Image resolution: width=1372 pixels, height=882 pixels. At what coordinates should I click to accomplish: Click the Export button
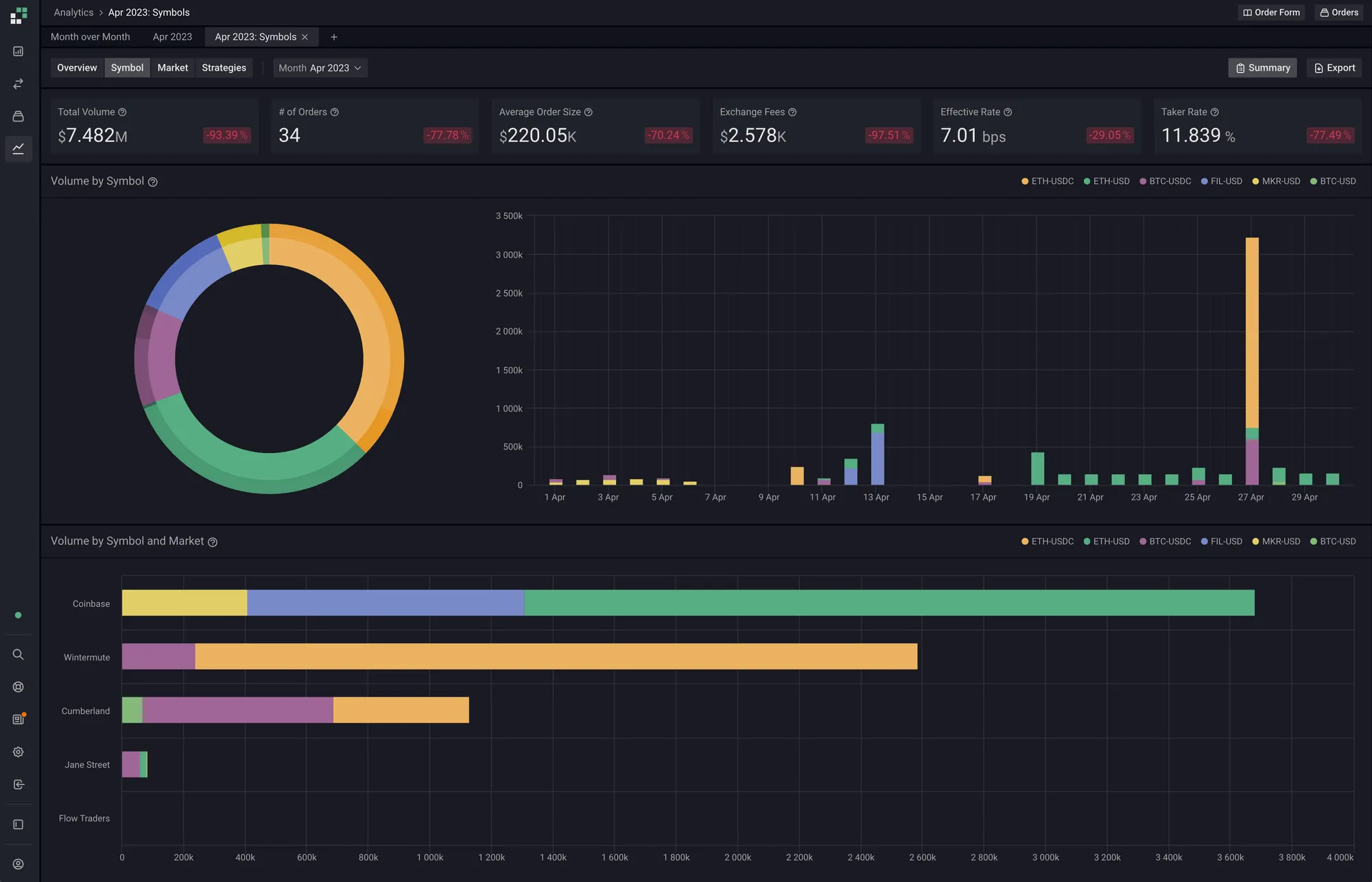pyautogui.click(x=1334, y=68)
